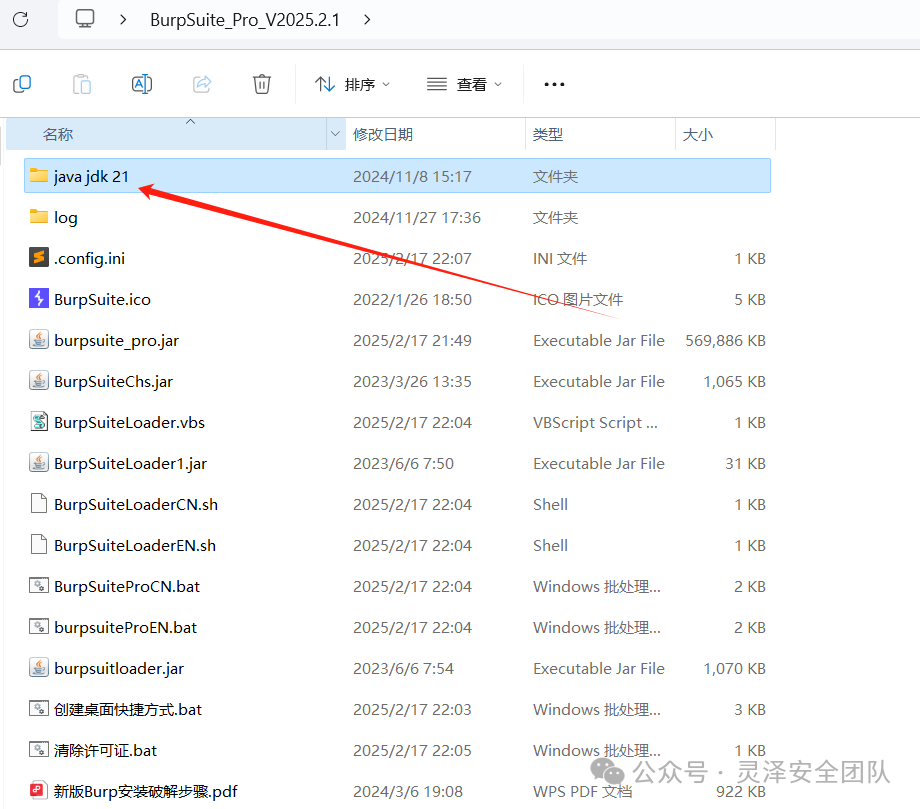Click the 569,886 KB size value
920x809 pixels.
pos(725,341)
